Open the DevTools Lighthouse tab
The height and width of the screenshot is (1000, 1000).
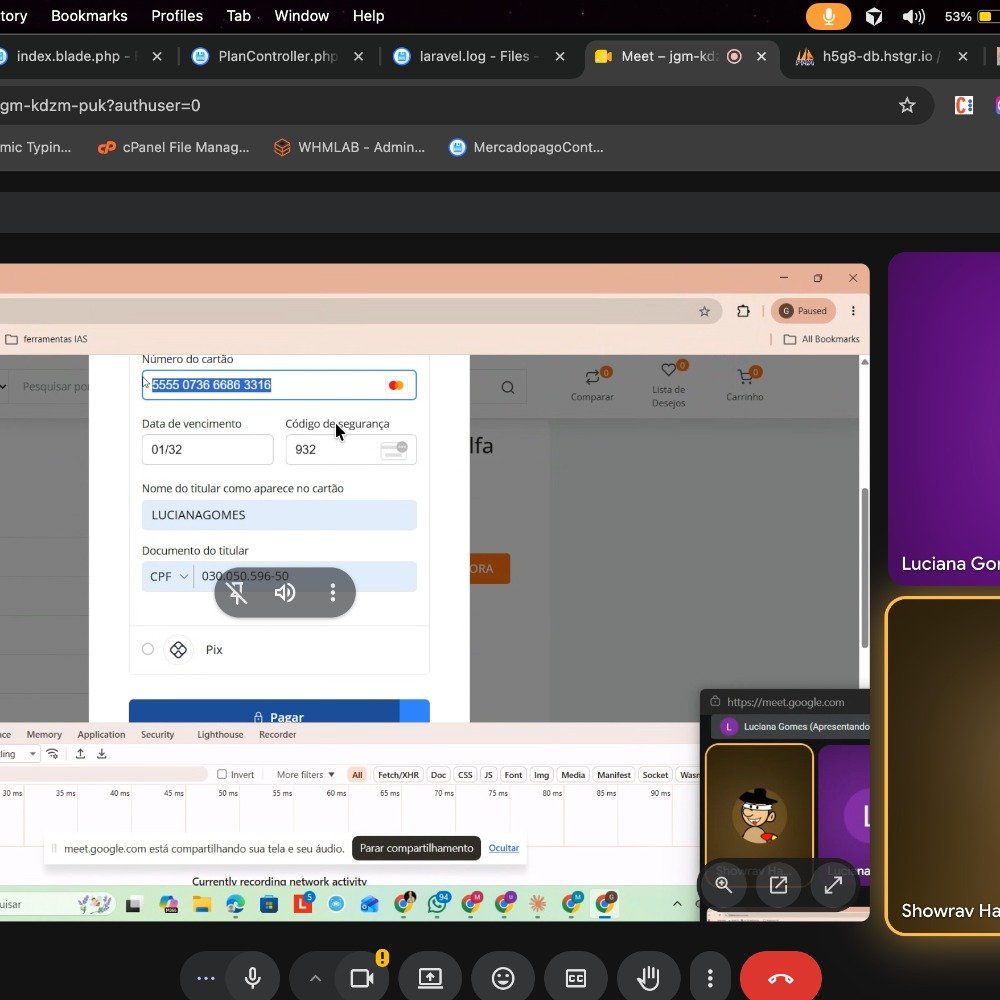[x=220, y=734]
